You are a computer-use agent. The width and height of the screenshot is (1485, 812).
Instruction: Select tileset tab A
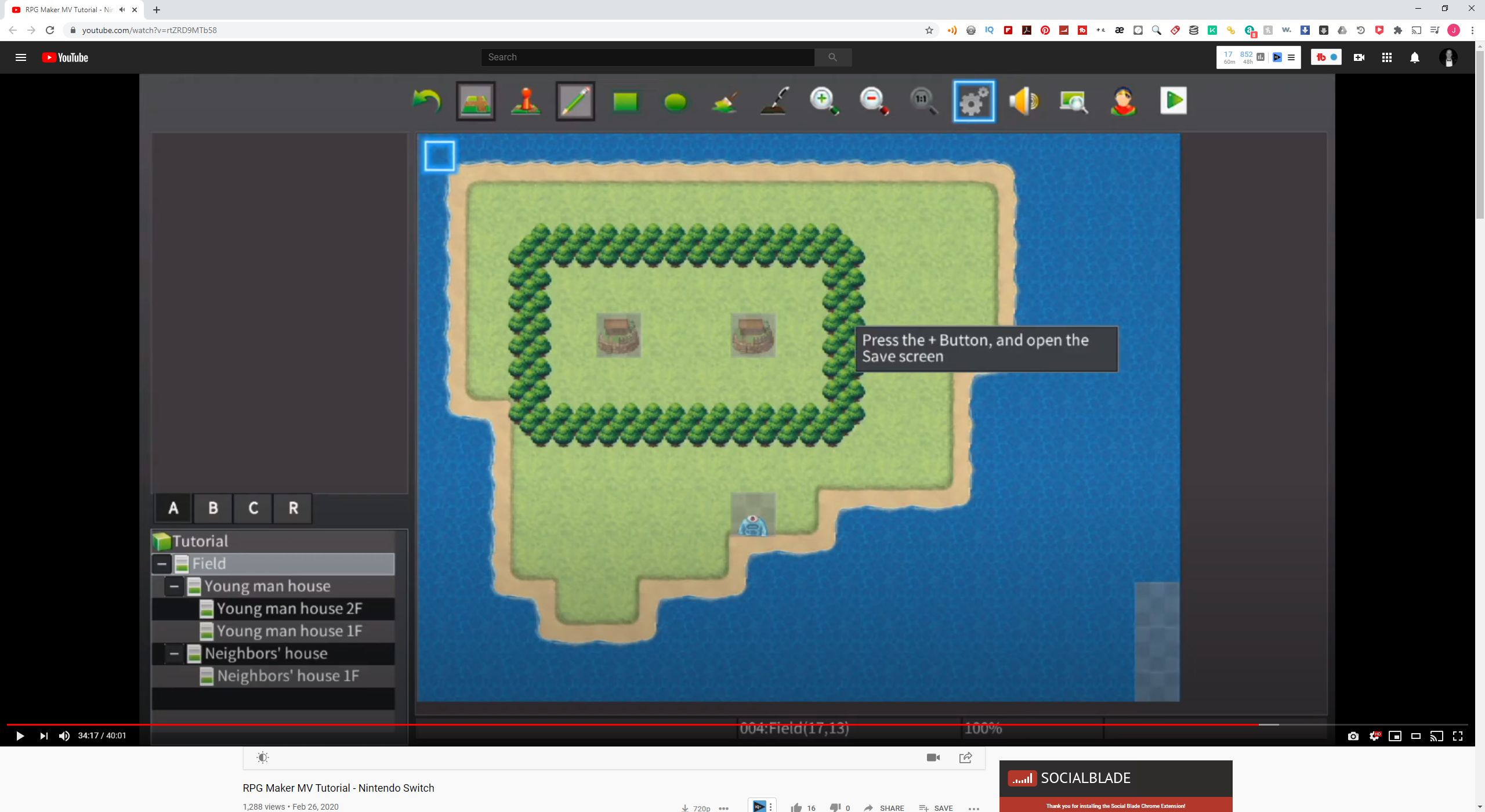click(173, 508)
